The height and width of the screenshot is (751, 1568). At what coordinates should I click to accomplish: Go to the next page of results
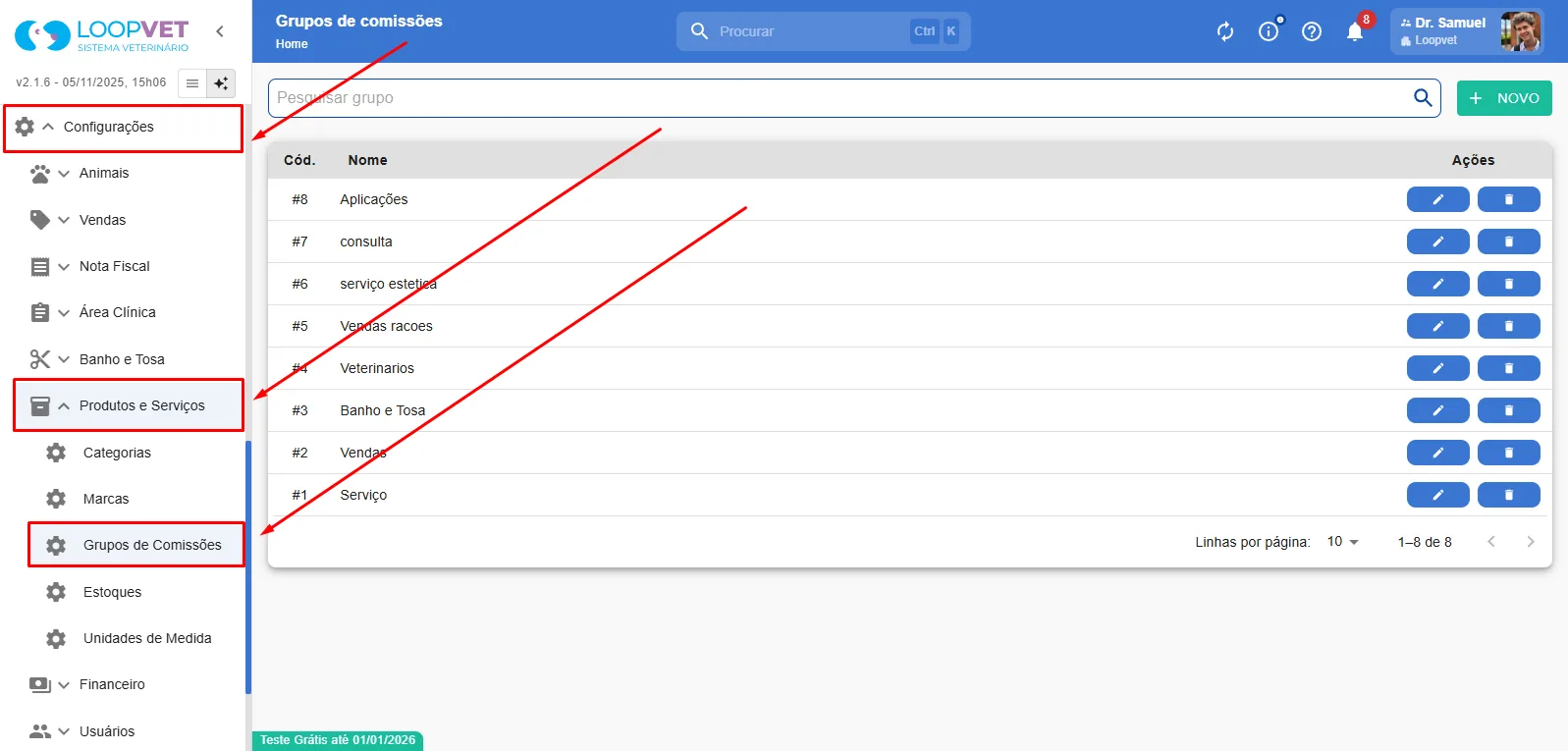[1531, 542]
